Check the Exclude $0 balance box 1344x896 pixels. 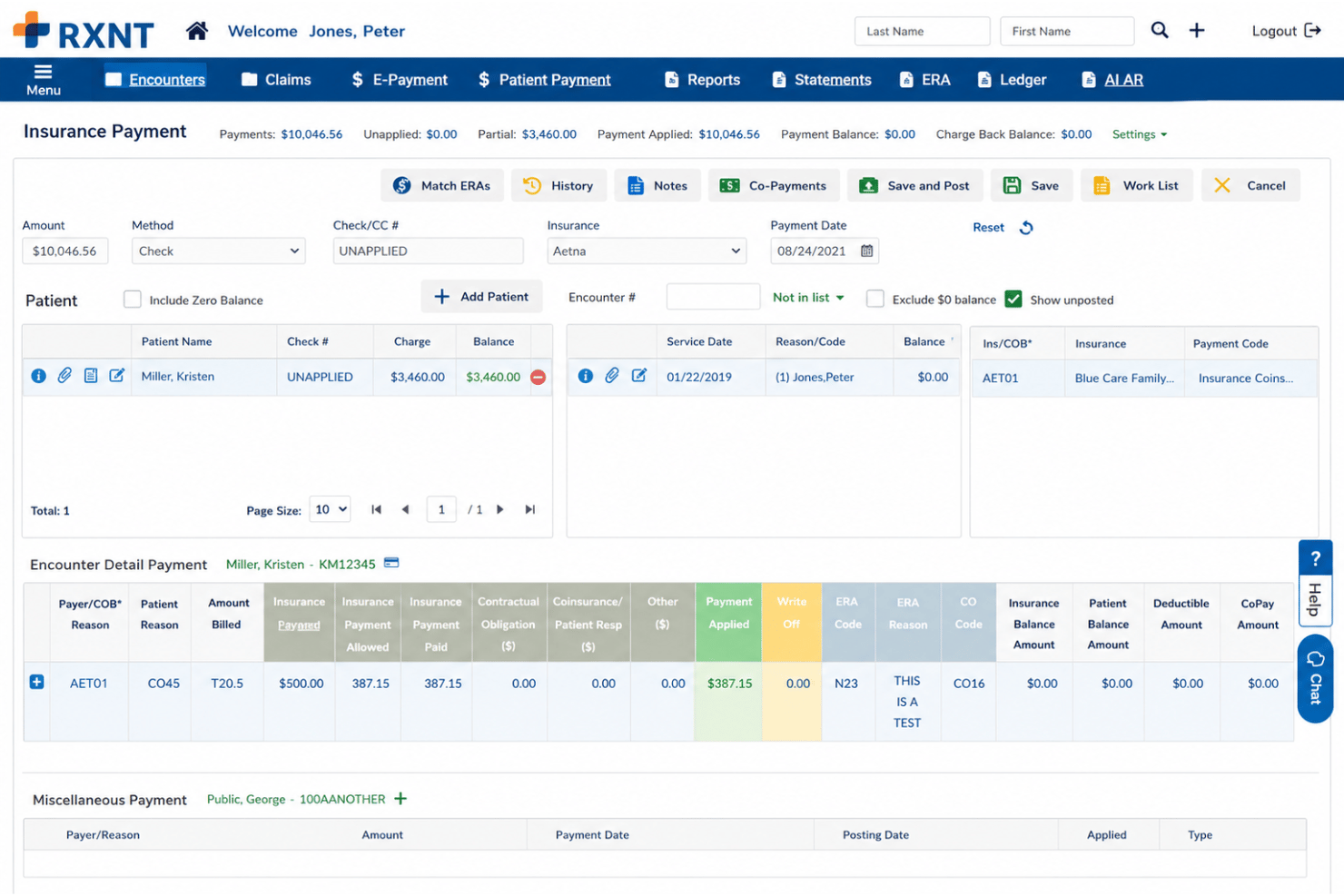(875, 299)
